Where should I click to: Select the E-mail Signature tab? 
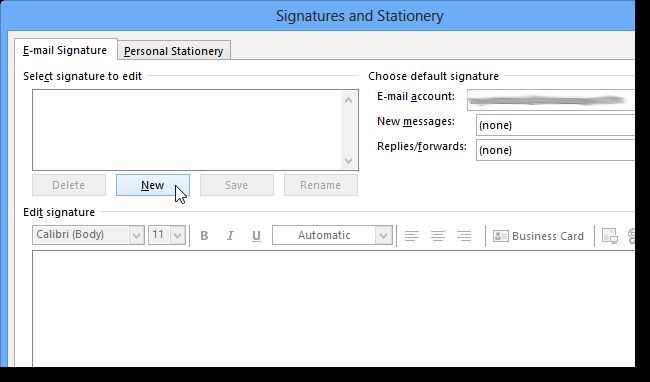point(65,50)
